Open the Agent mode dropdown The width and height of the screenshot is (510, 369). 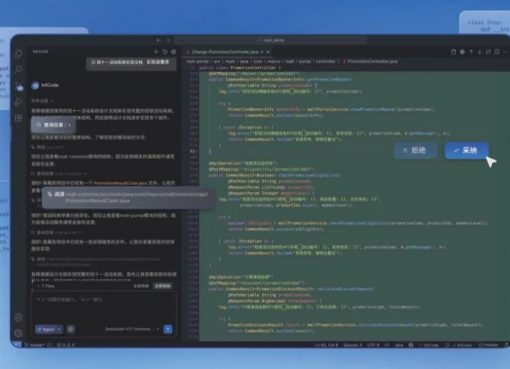[49, 329]
